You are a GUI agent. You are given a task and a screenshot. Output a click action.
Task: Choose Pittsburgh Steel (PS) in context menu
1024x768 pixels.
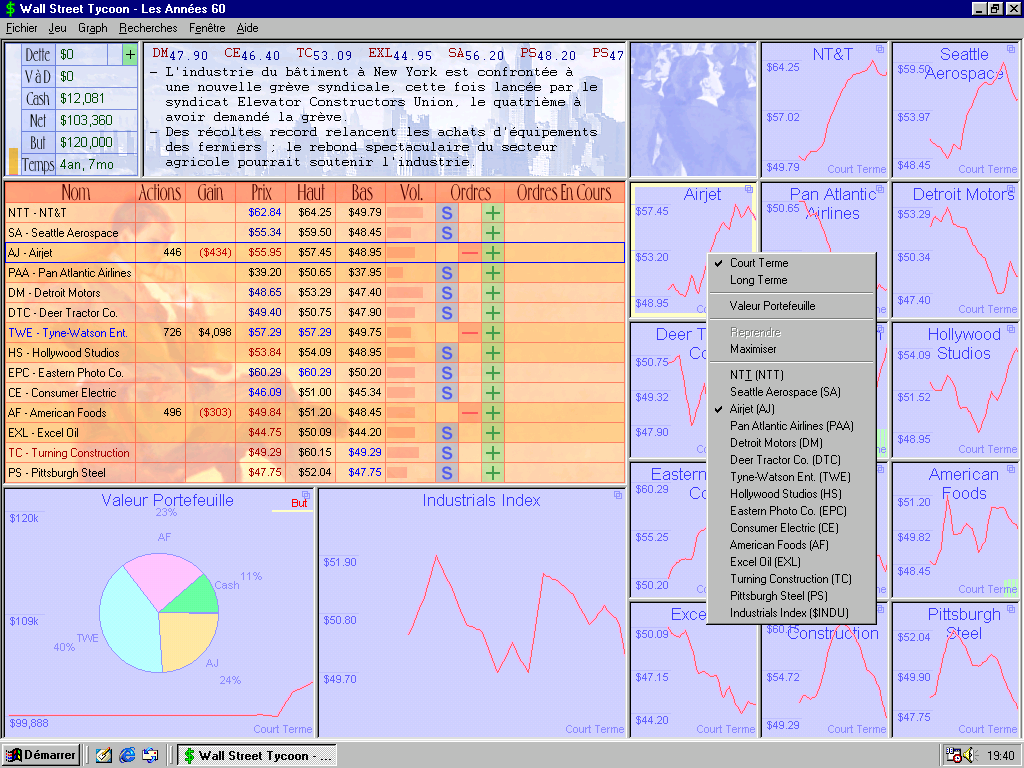(x=791, y=596)
